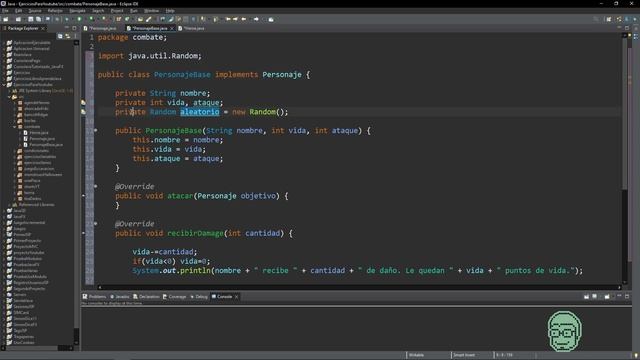Toggle Link with Editor in Package Explorer
The image size is (640, 360).
pyautogui.click(x=68, y=36)
